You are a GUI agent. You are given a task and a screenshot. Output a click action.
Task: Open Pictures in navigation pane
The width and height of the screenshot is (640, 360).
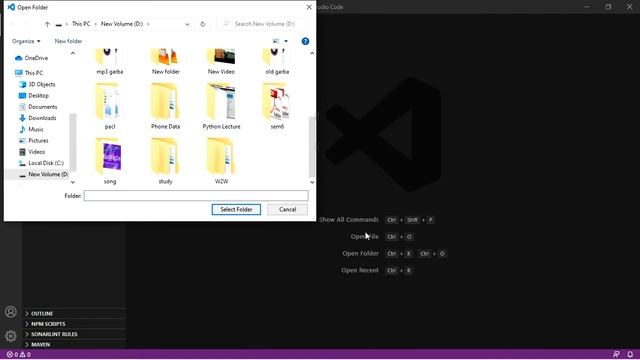tap(38, 140)
